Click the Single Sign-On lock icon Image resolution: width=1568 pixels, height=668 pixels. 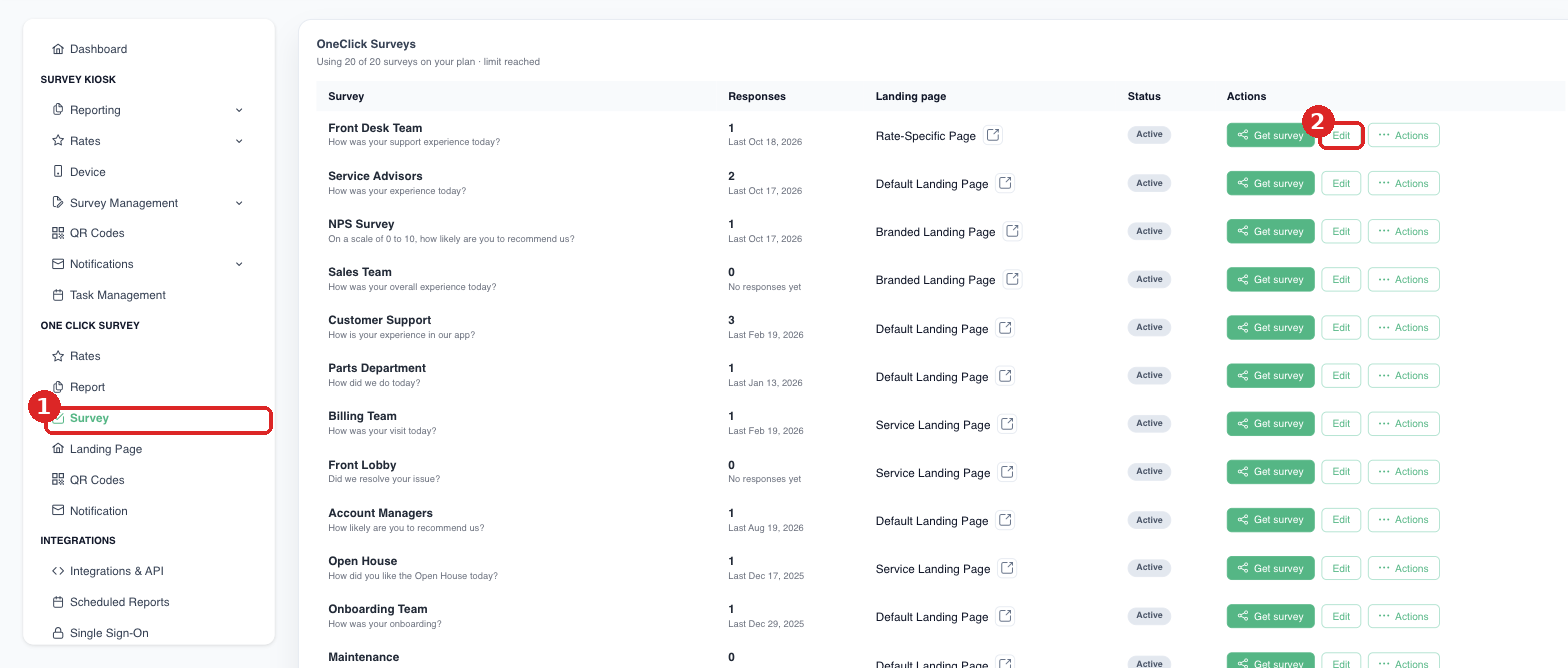(58, 633)
